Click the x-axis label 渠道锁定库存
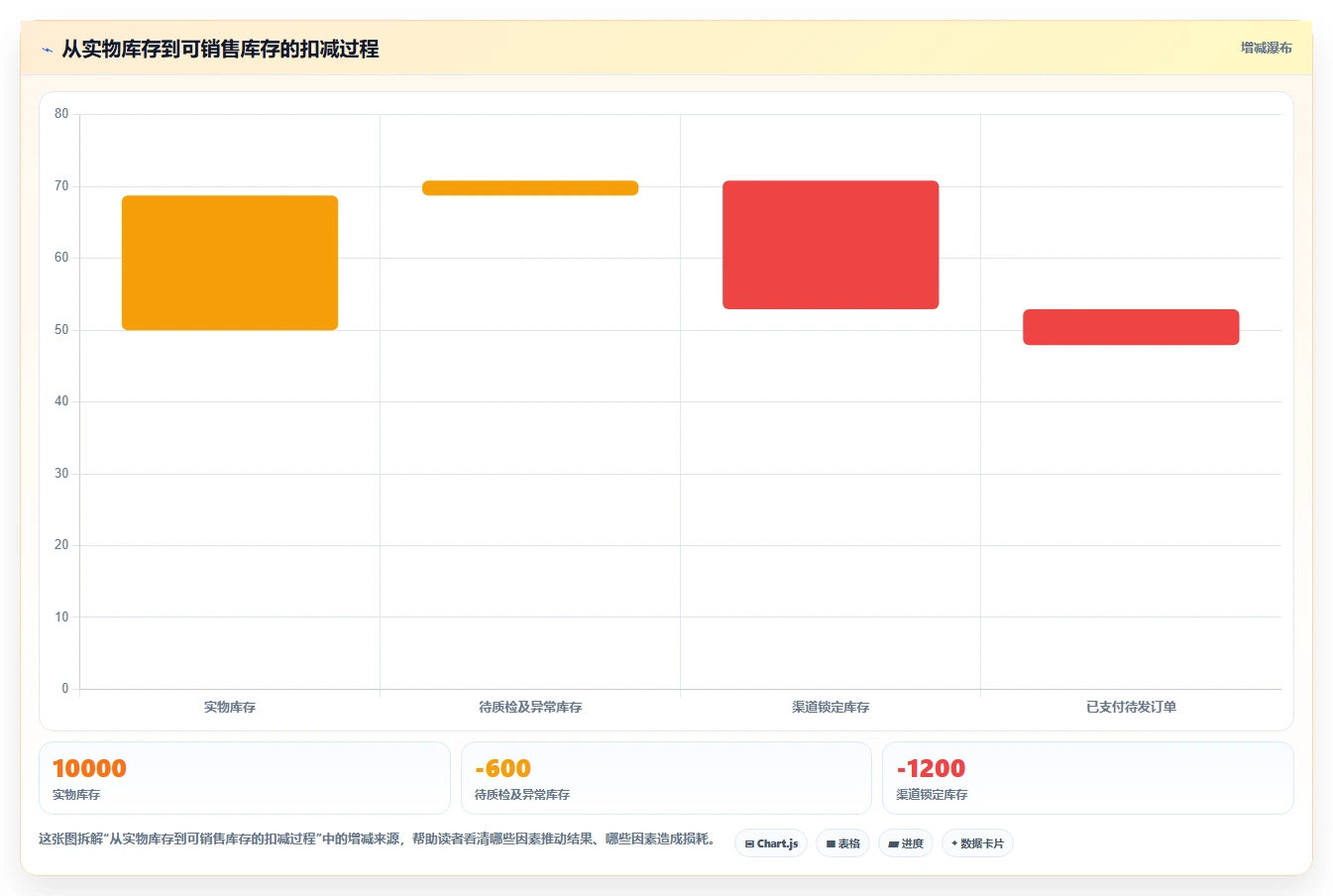 coord(831,707)
